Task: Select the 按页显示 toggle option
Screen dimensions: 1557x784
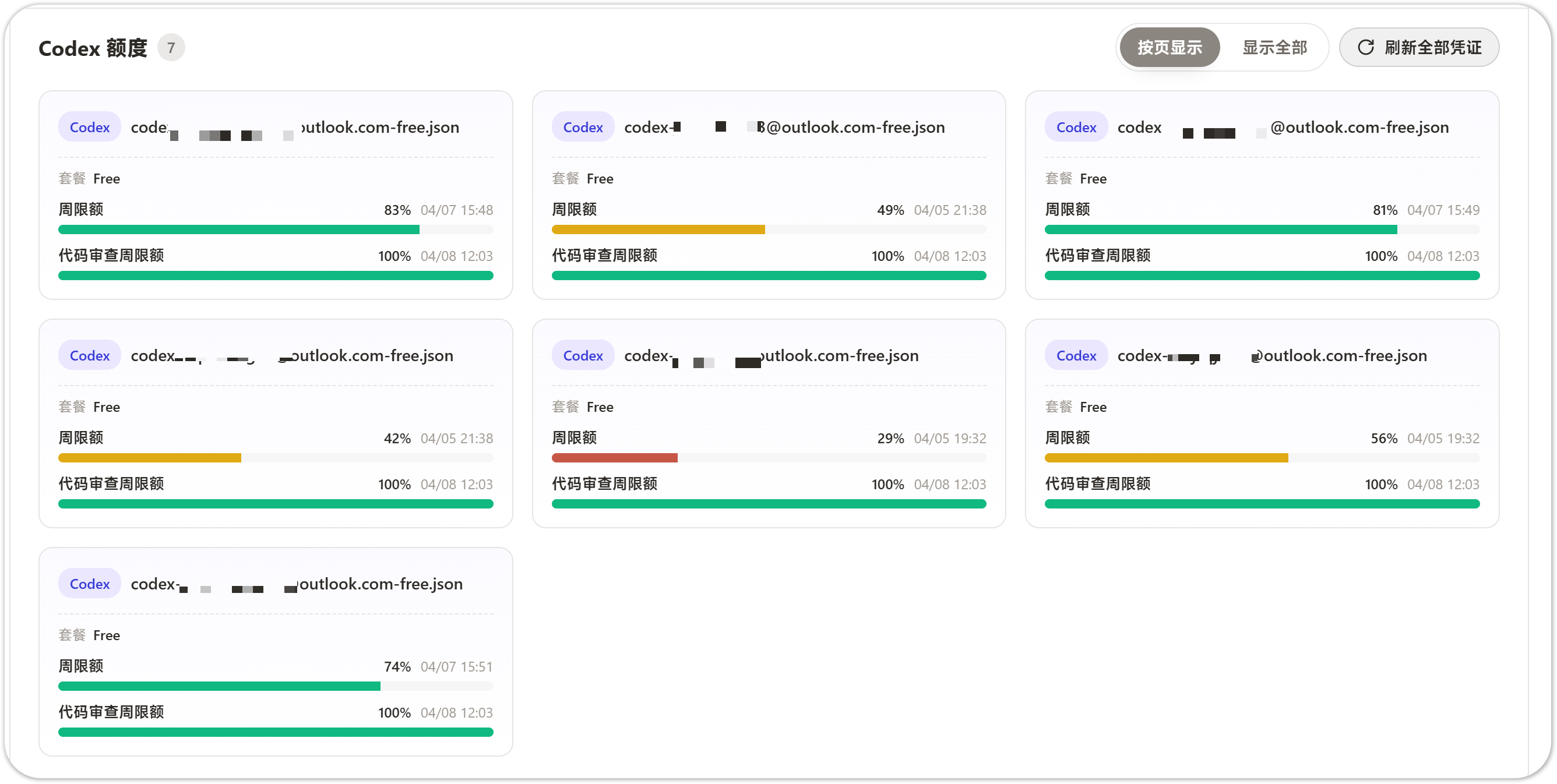Action: [1169, 47]
